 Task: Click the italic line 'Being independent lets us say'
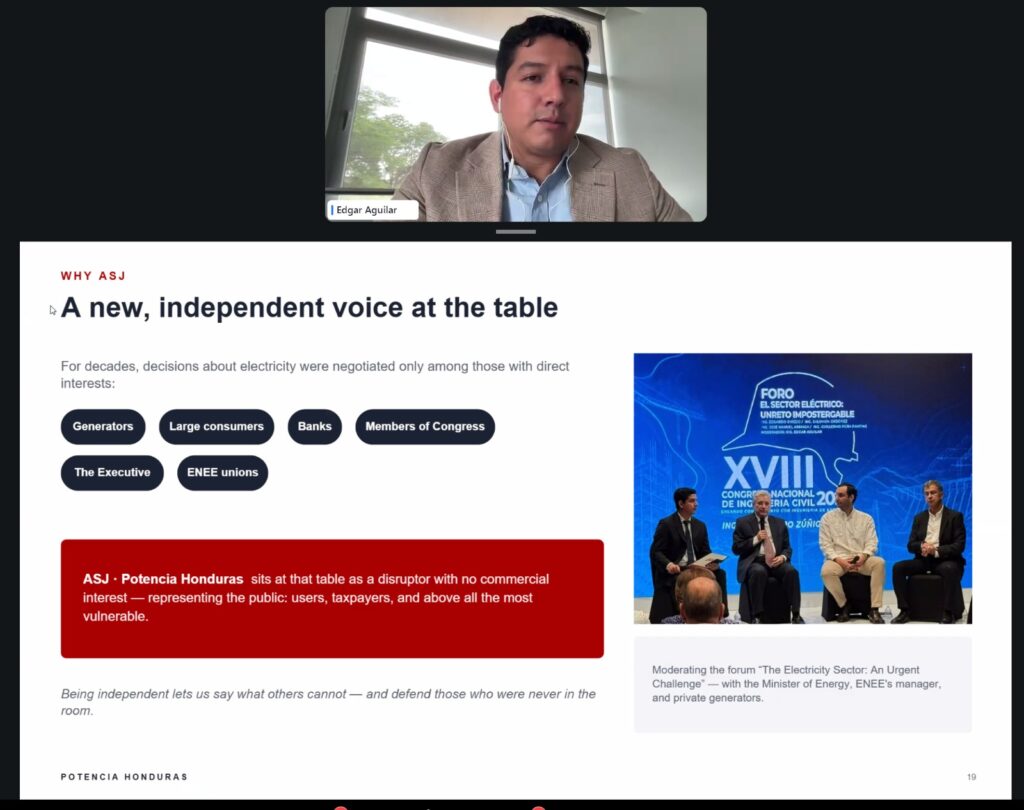pos(328,702)
